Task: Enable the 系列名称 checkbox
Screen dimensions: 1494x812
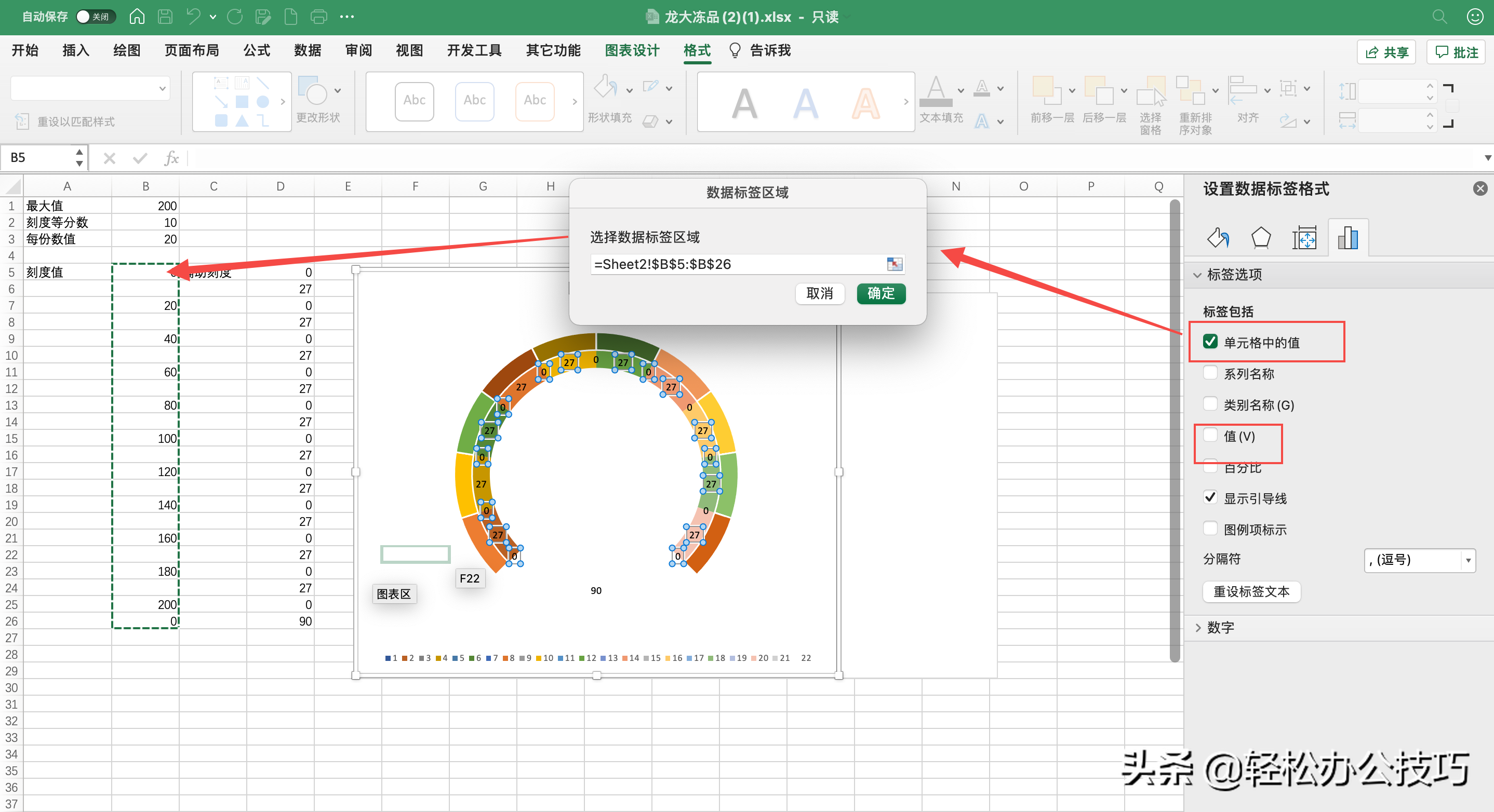Action: tap(1210, 373)
